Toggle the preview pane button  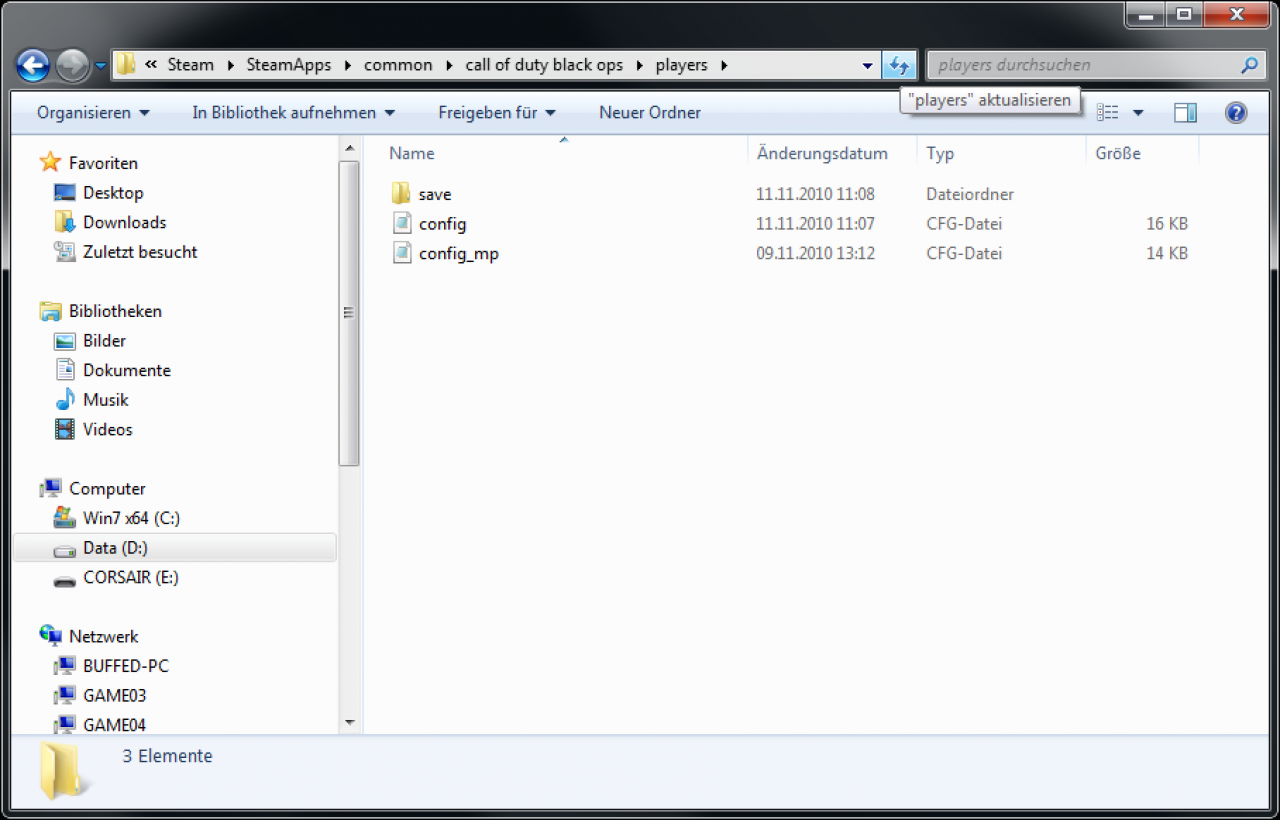click(x=1185, y=113)
